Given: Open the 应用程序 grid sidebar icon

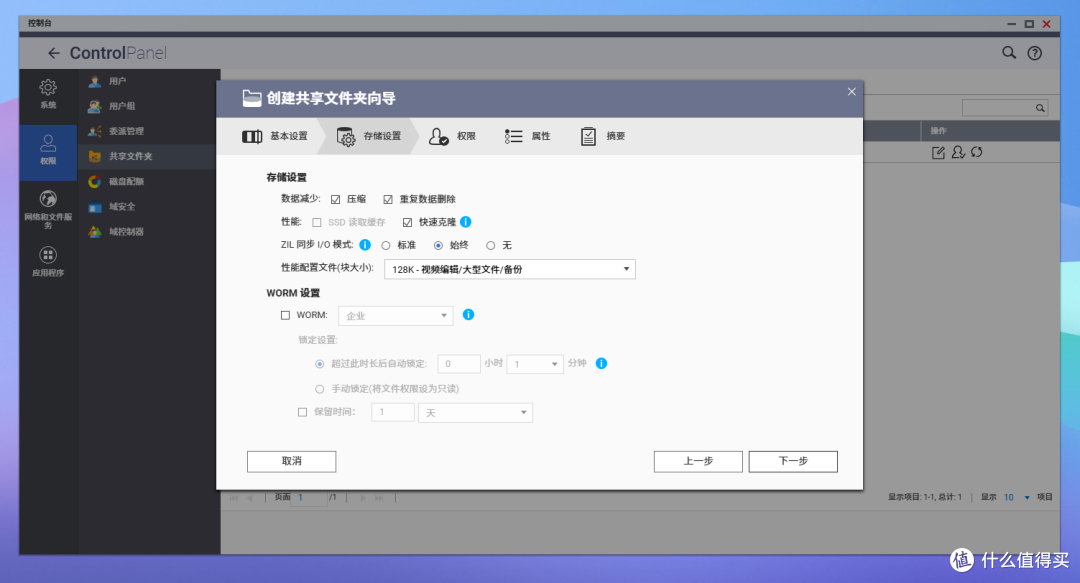Looking at the screenshot, I should [x=48, y=262].
